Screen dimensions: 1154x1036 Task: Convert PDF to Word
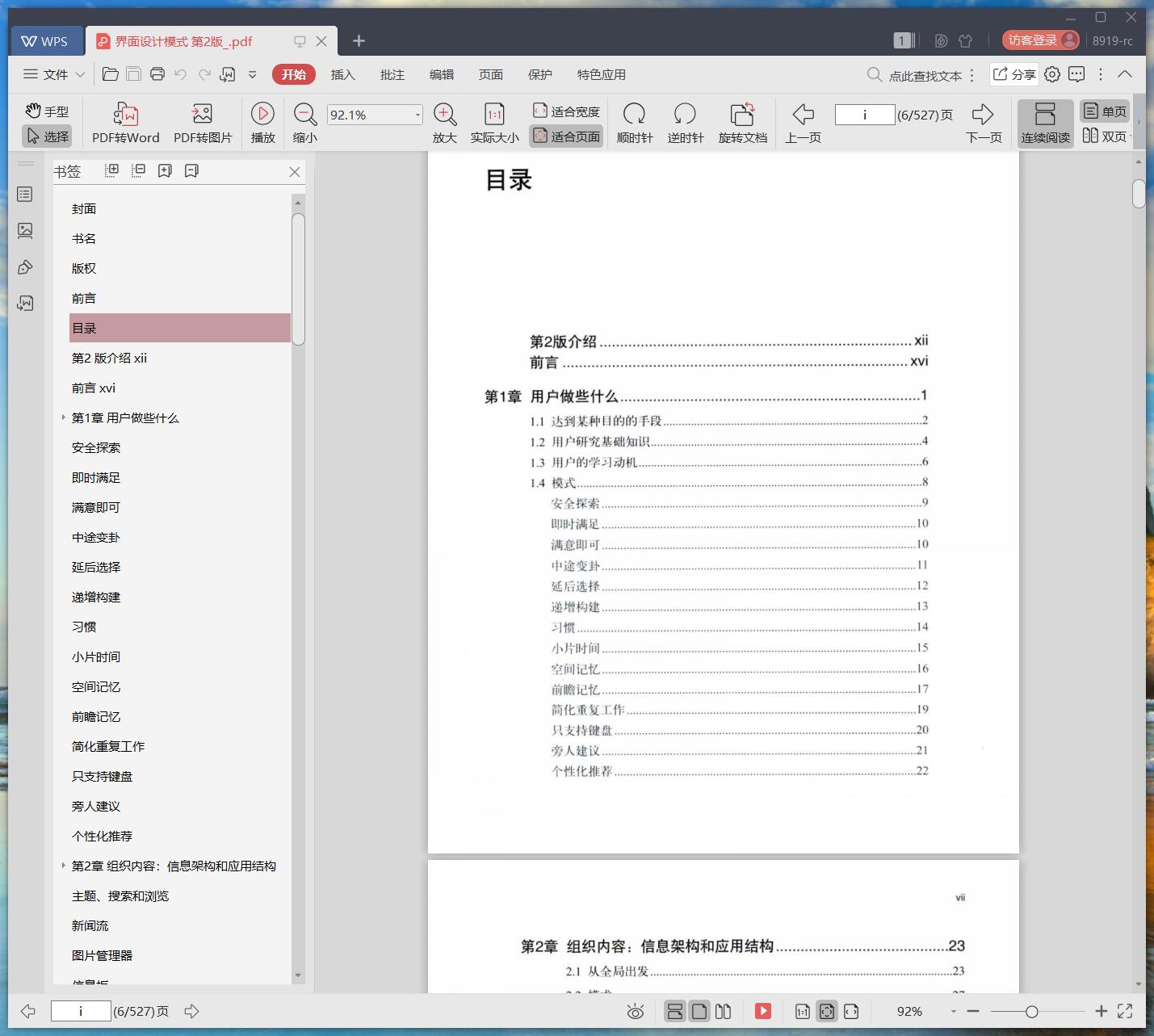click(x=126, y=124)
